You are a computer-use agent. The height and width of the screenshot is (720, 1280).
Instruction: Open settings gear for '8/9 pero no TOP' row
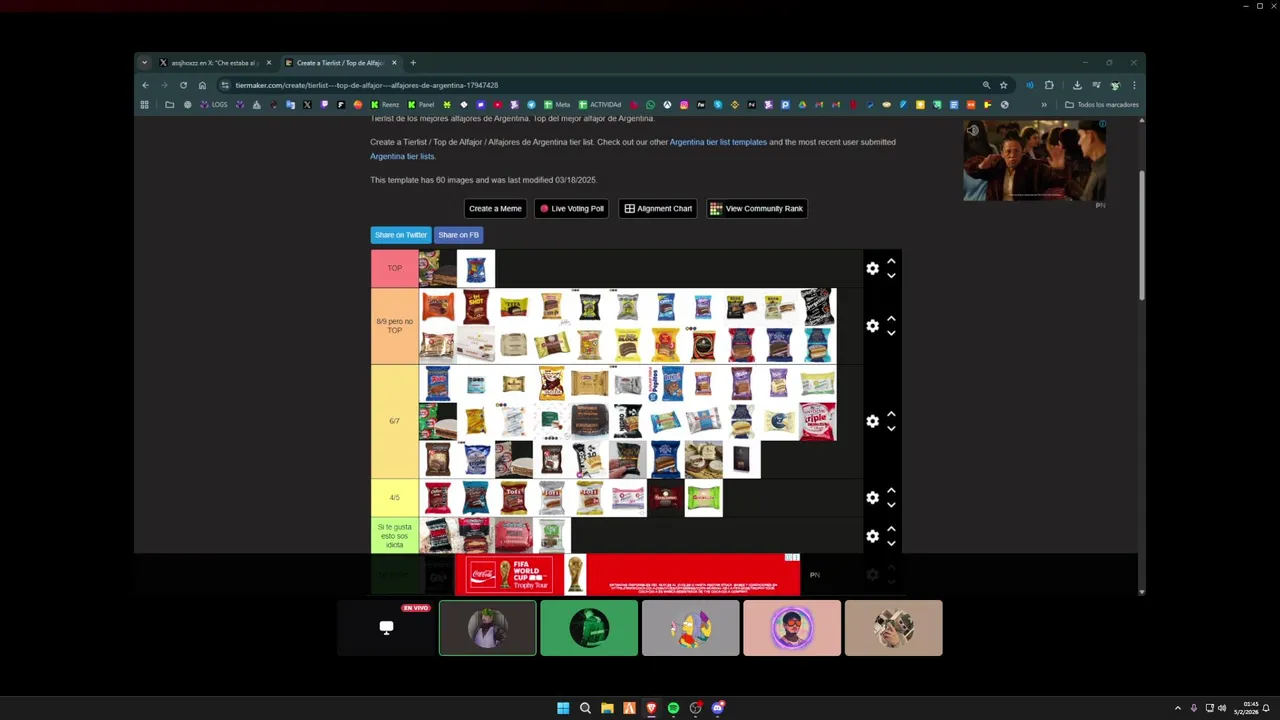(872, 326)
